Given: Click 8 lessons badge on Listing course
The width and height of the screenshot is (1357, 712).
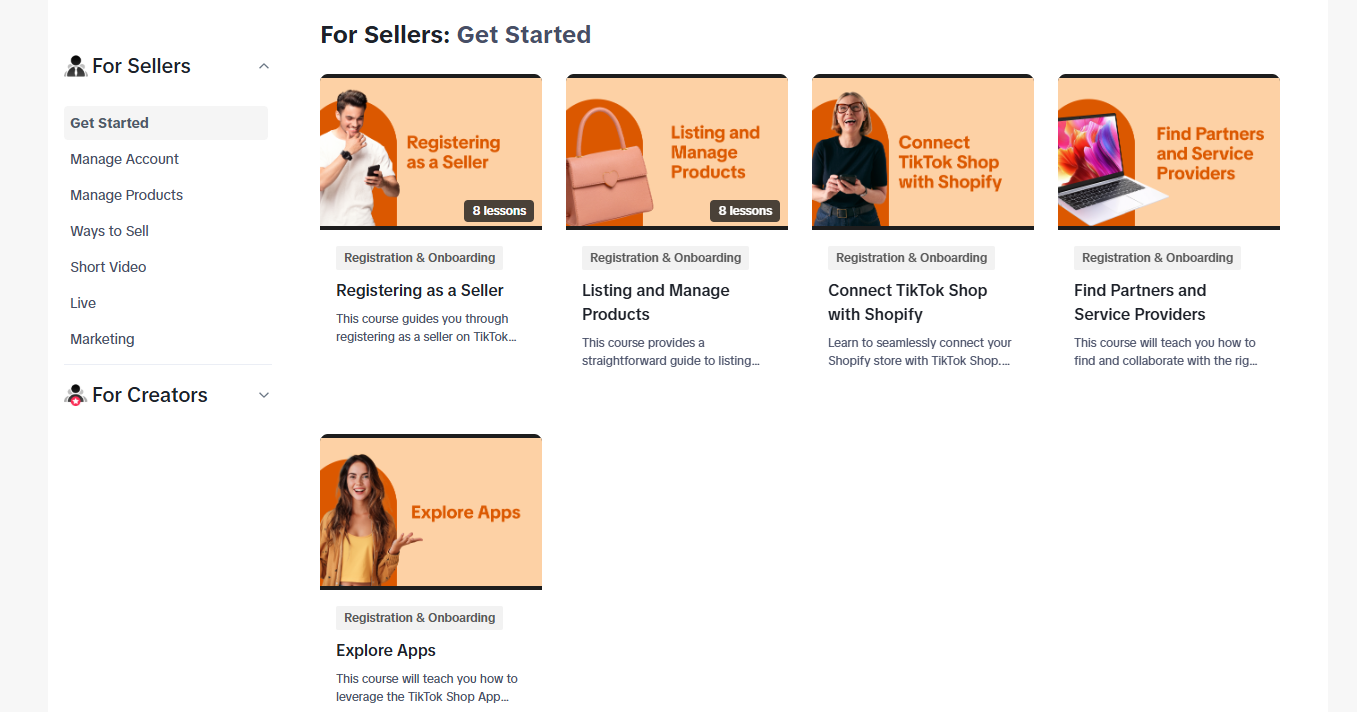Looking at the screenshot, I should 745,211.
